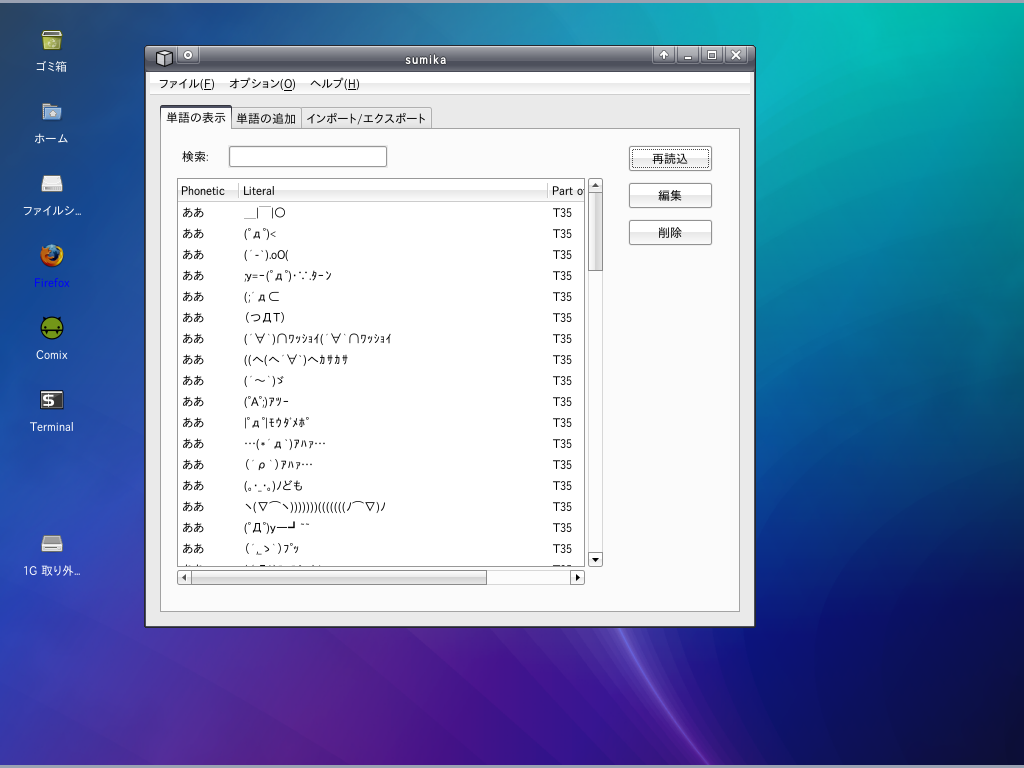Select the row with (´_ゝ`)ﾌﾟｯ

point(381,548)
